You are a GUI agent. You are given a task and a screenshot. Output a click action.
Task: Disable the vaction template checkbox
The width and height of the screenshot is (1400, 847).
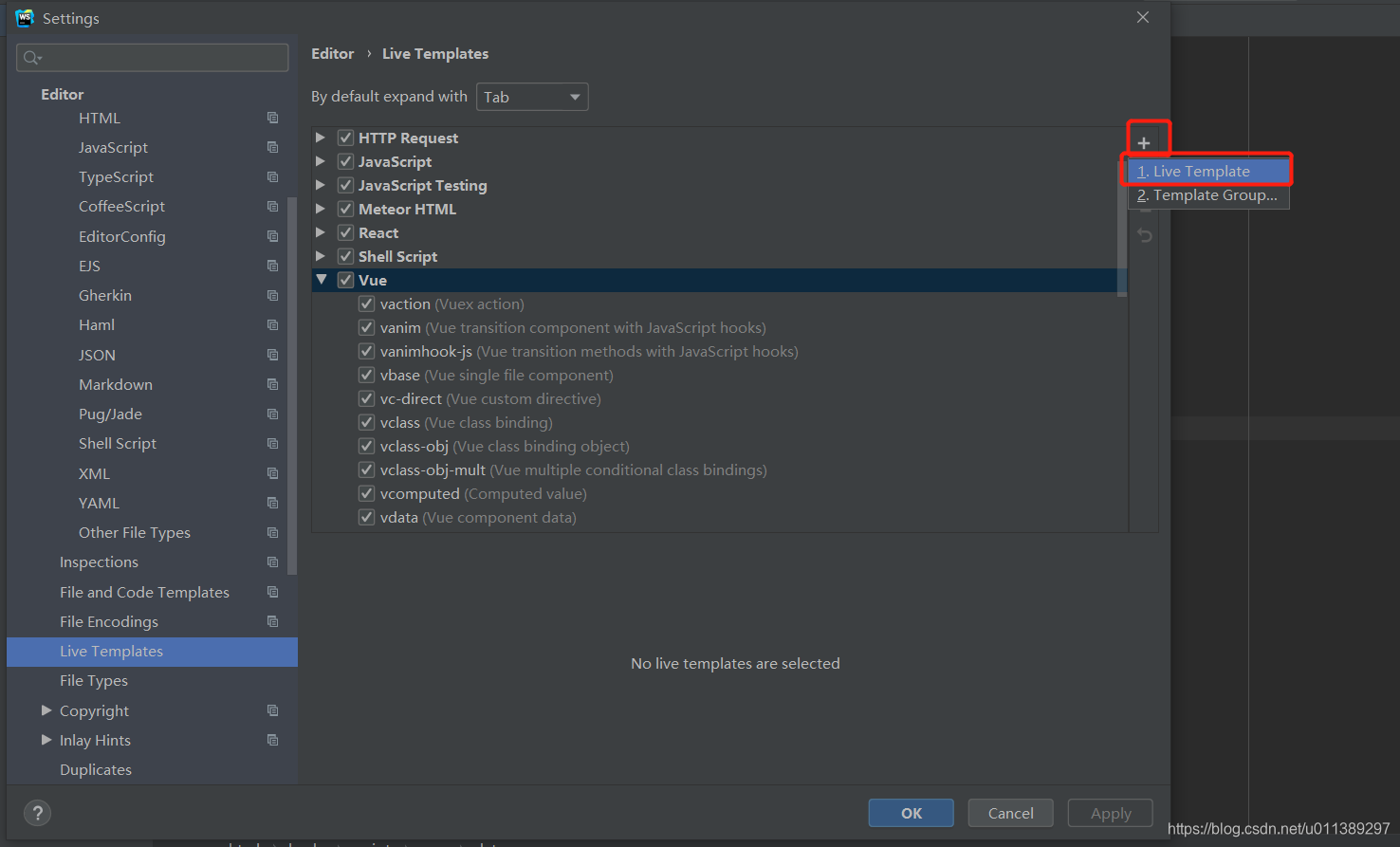(x=366, y=304)
